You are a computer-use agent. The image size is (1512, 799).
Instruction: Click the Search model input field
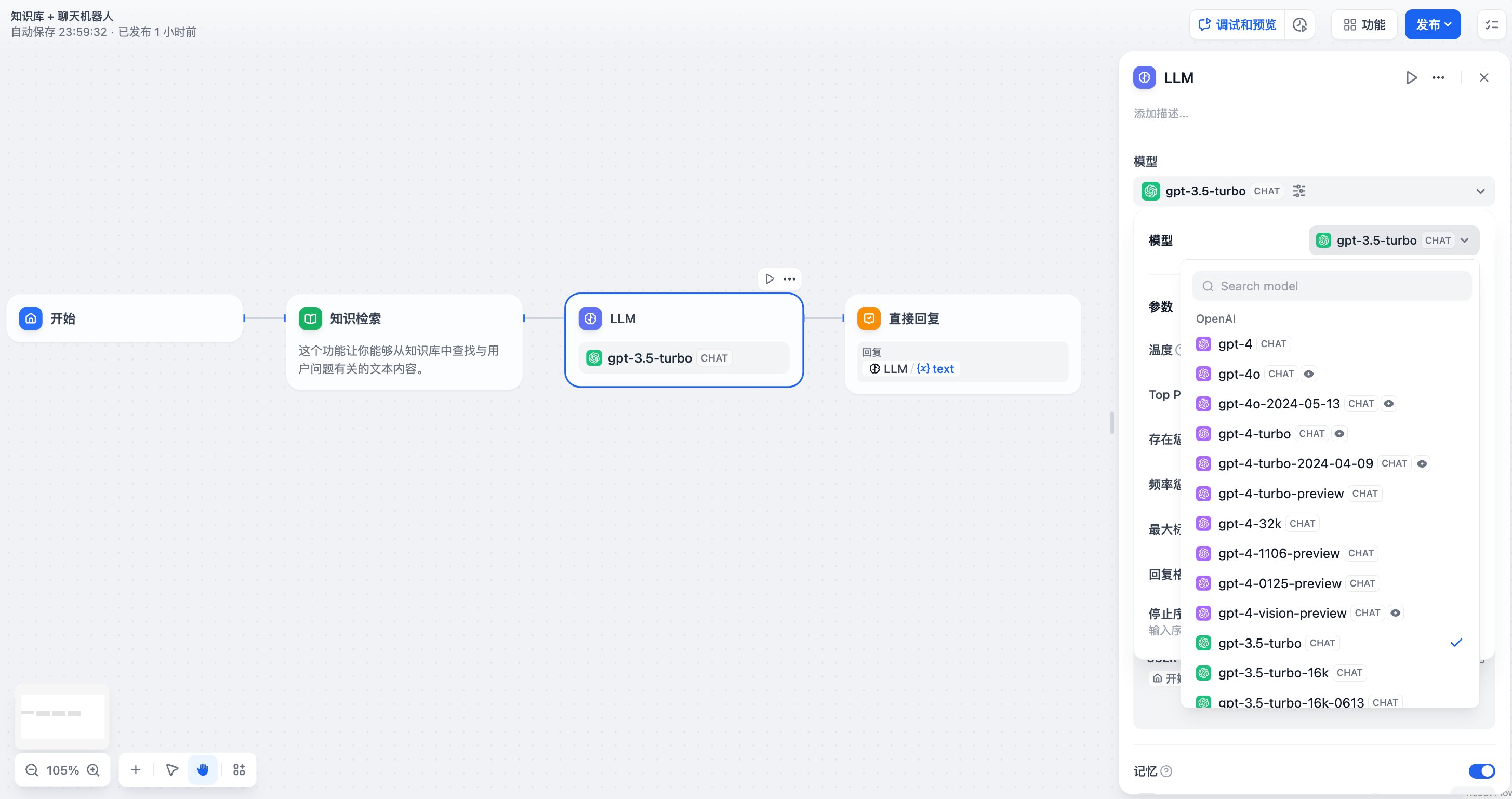pyautogui.click(x=1331, y=286)
